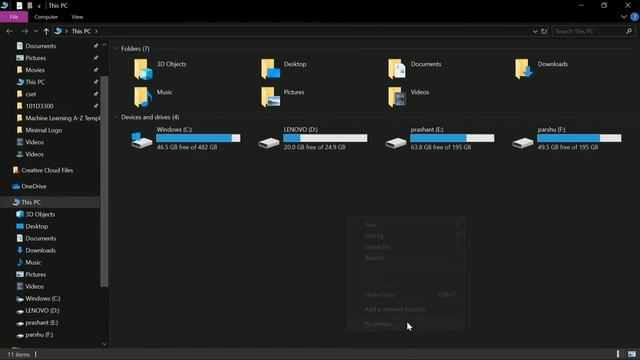Screen dimensions: 640x360
Task: Select 3D Objects under This PC in sidebar
Action: (x=36, y=214)
